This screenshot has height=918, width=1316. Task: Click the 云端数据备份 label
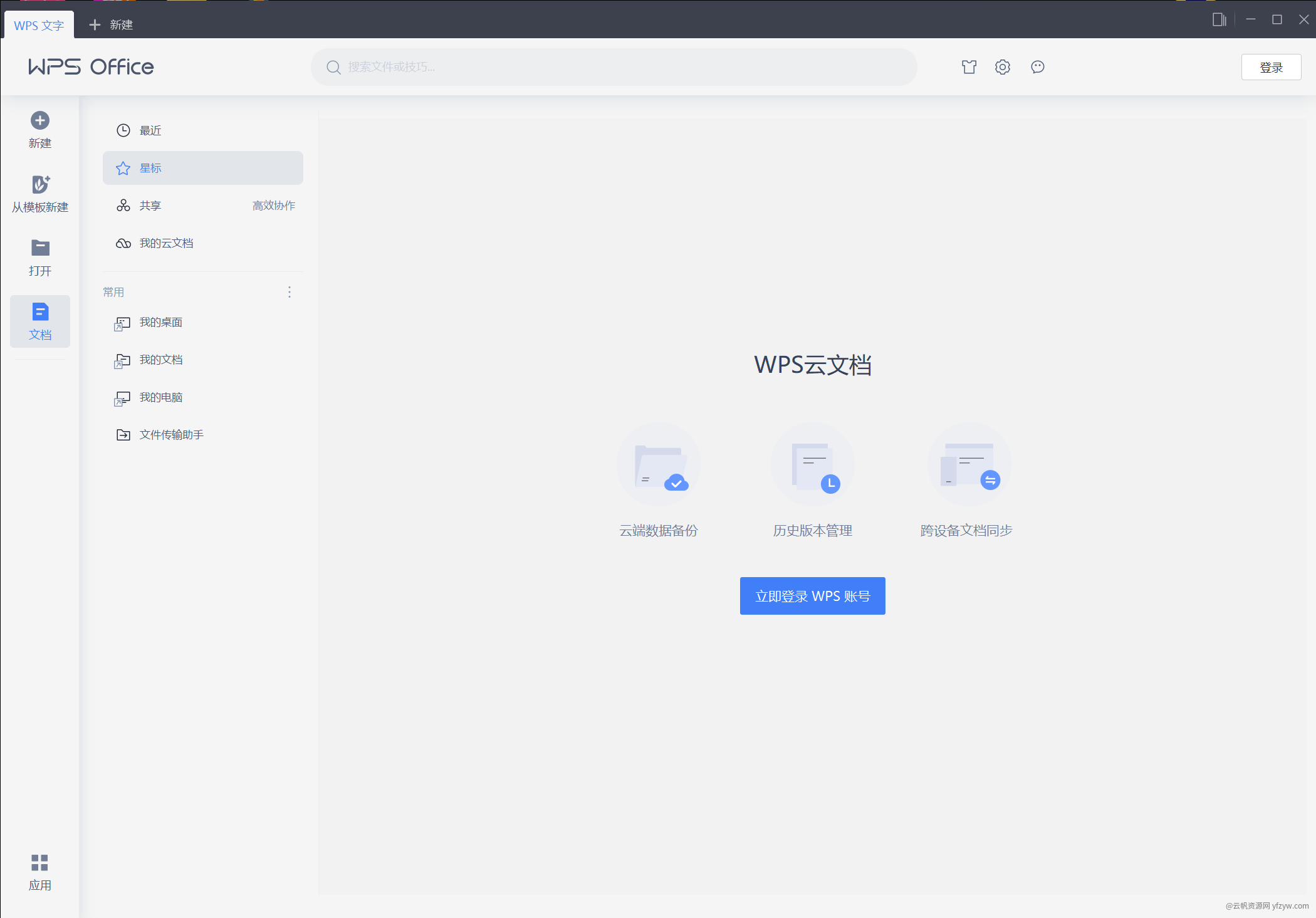659,531
